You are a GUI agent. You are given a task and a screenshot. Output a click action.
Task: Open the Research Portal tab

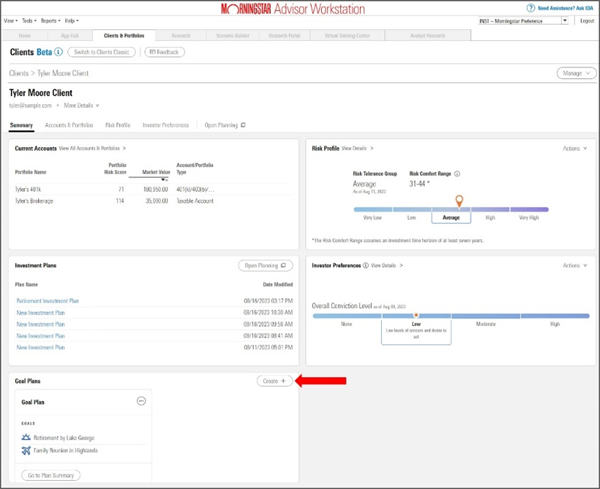pyautogui.click(x=284, y=36)
